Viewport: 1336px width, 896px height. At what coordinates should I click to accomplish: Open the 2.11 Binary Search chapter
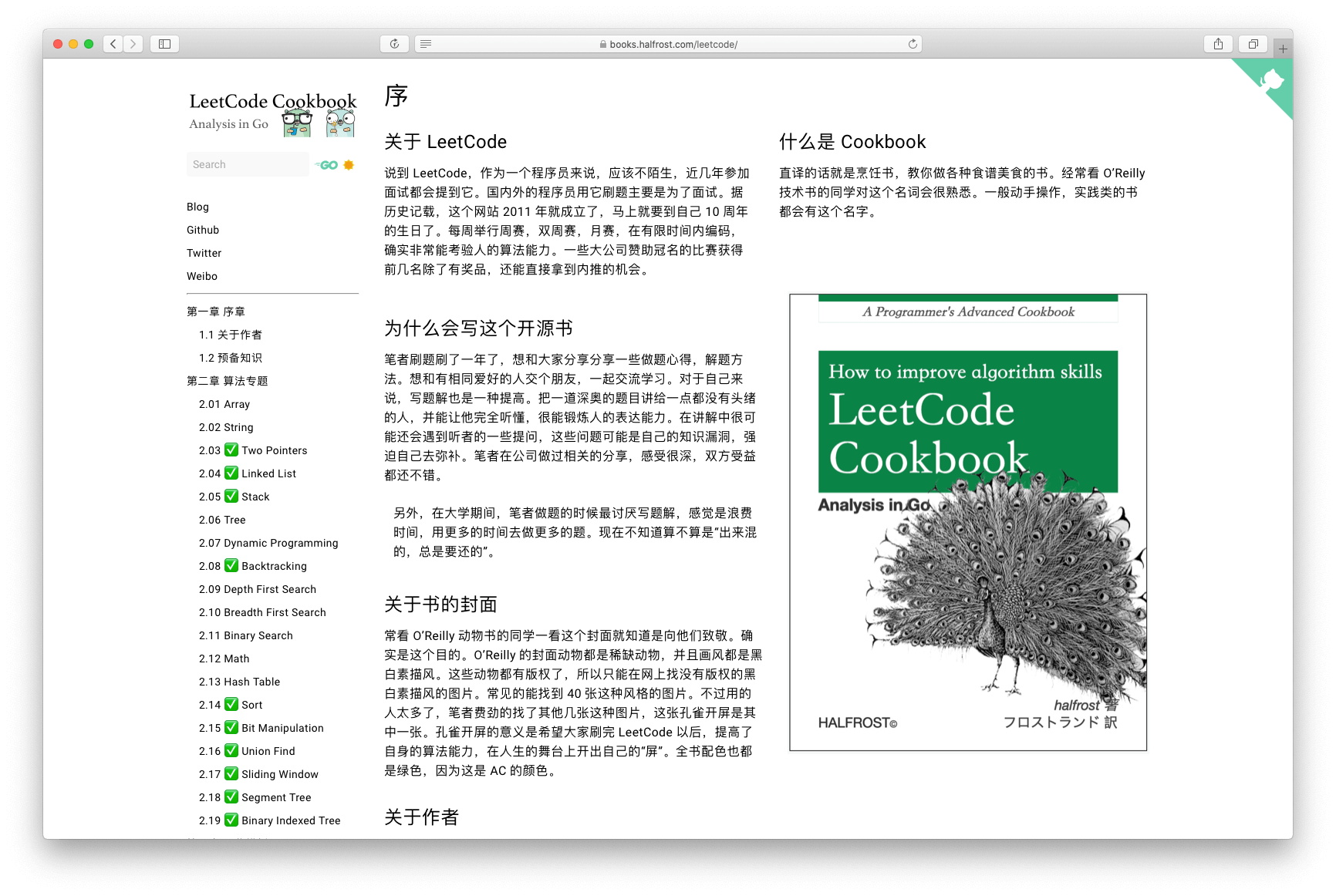click(246, 635)
